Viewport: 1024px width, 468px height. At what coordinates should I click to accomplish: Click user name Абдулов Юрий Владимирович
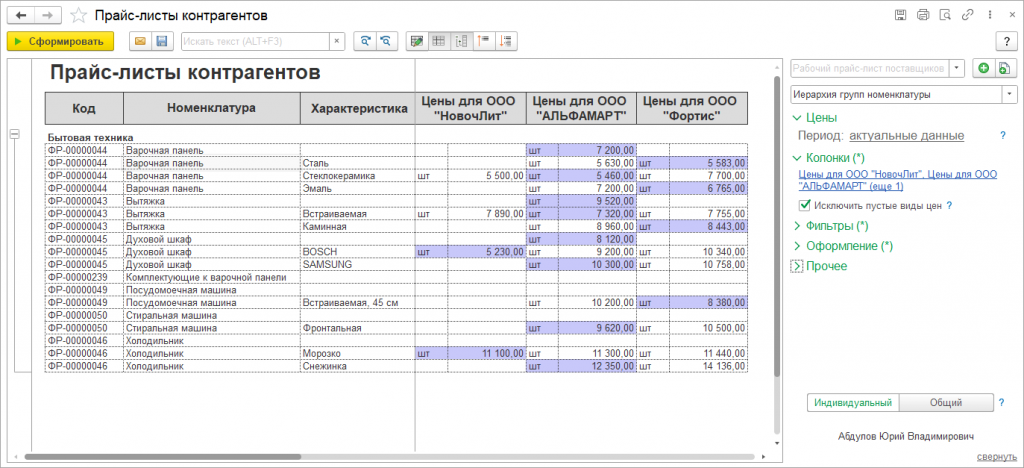click(x=904, y=436)
